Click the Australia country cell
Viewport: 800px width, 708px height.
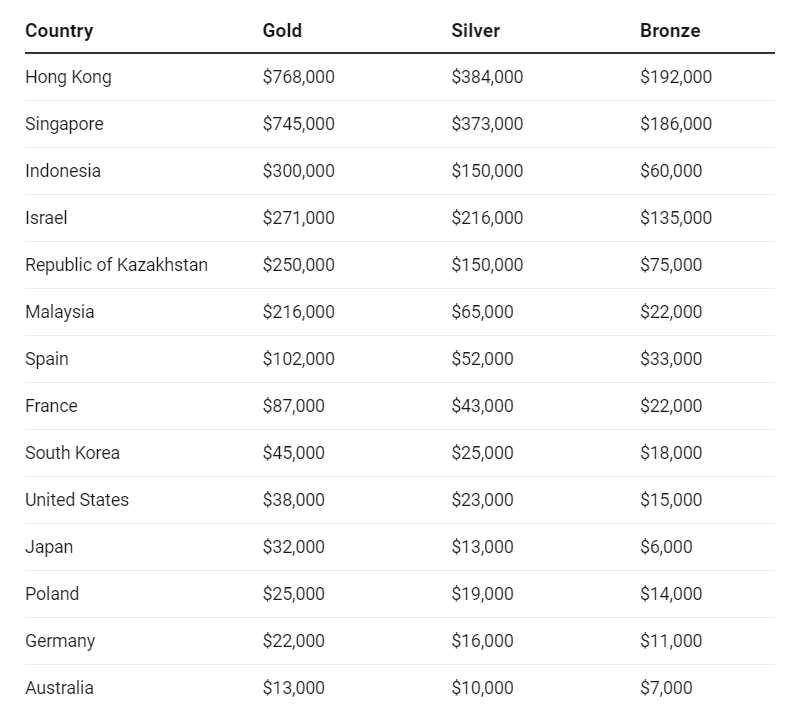tap(59, 688)
